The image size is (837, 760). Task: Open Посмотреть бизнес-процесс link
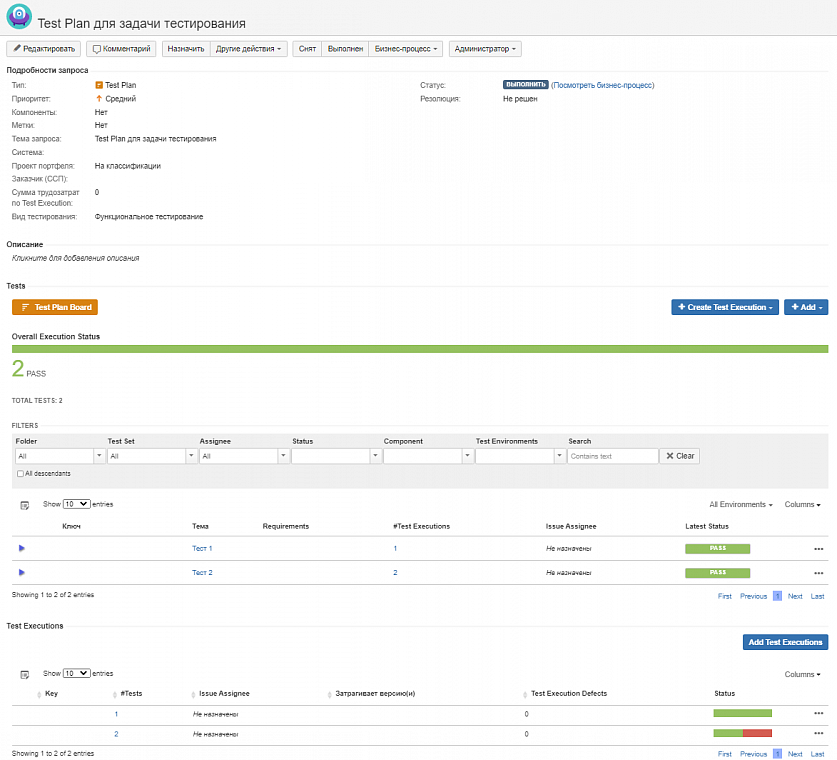602,85
